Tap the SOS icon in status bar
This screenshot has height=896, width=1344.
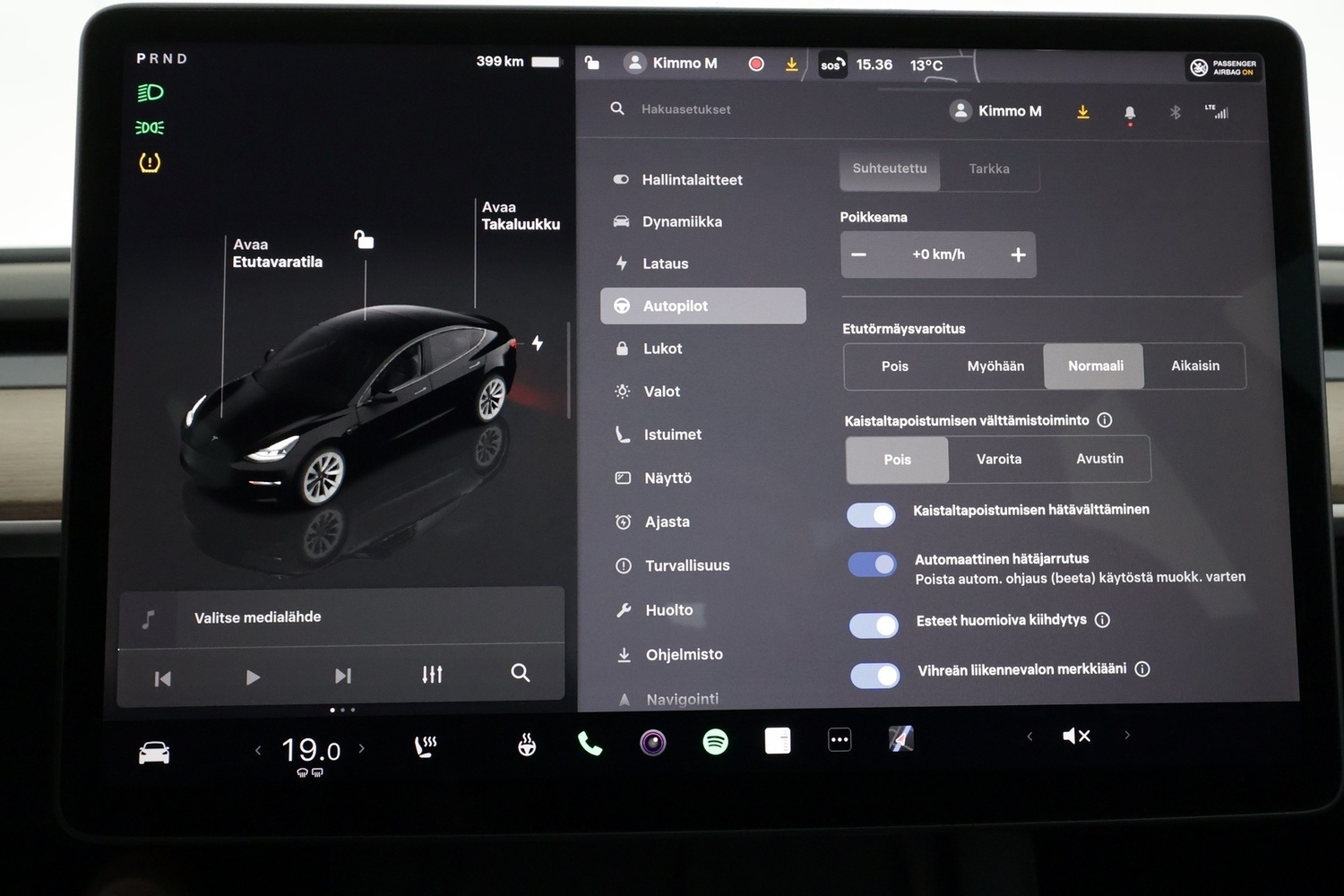(x=832, y=65)
